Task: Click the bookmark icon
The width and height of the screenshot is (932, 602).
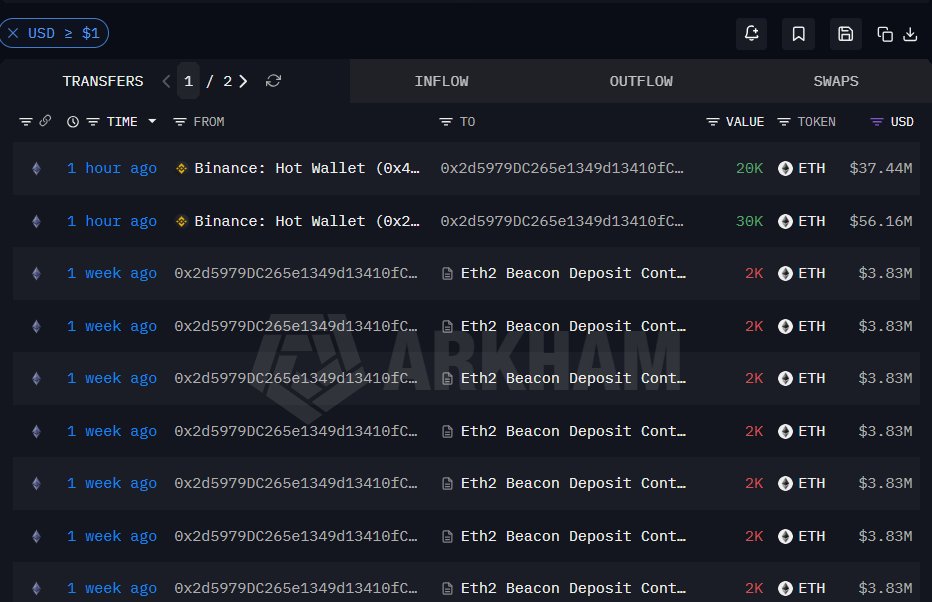Action: tap(798, 34)
